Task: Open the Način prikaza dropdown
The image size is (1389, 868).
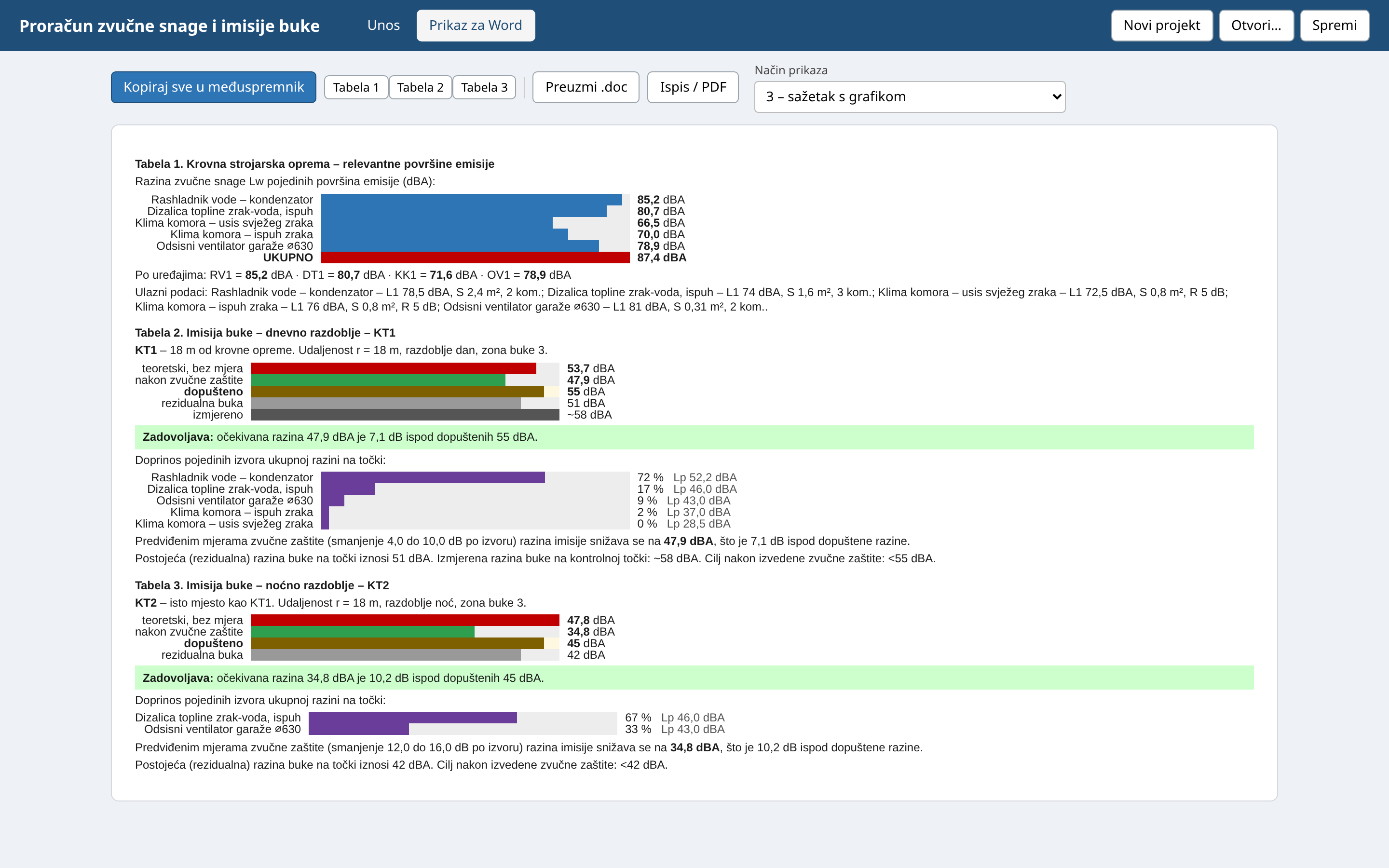Action: tap(910, 96)
